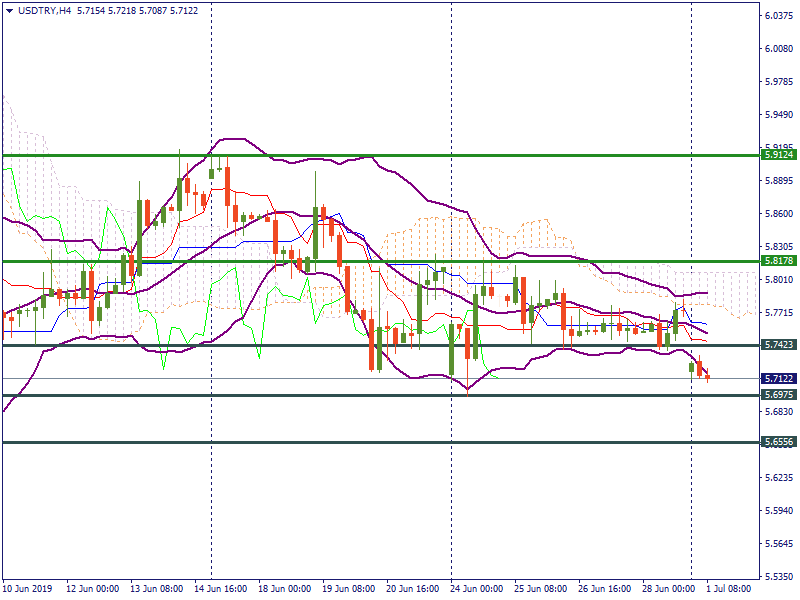
Task: Click the 10 Jun 2019 time label
Action: [x=28, y=590]
